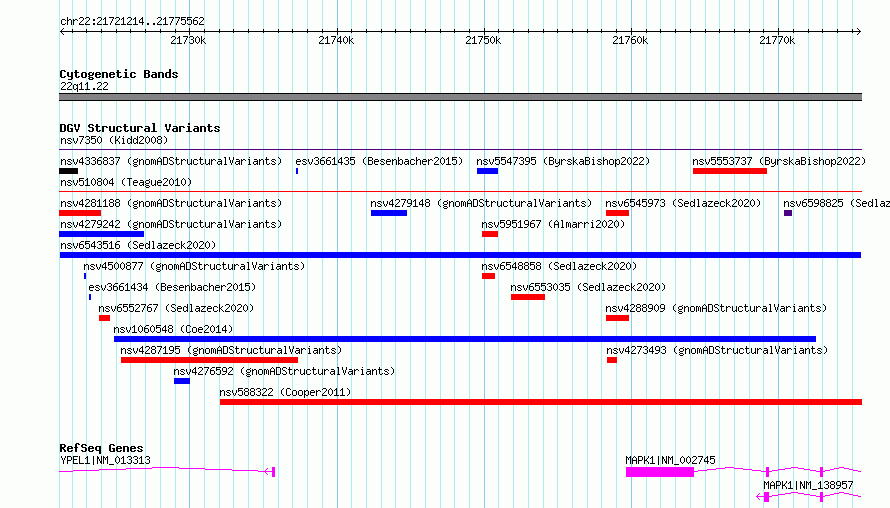Open the nsv510804 (Teague2010) label
Viewport: 890px width, 508px height.
pyautogui.click(x=126, y=182)
